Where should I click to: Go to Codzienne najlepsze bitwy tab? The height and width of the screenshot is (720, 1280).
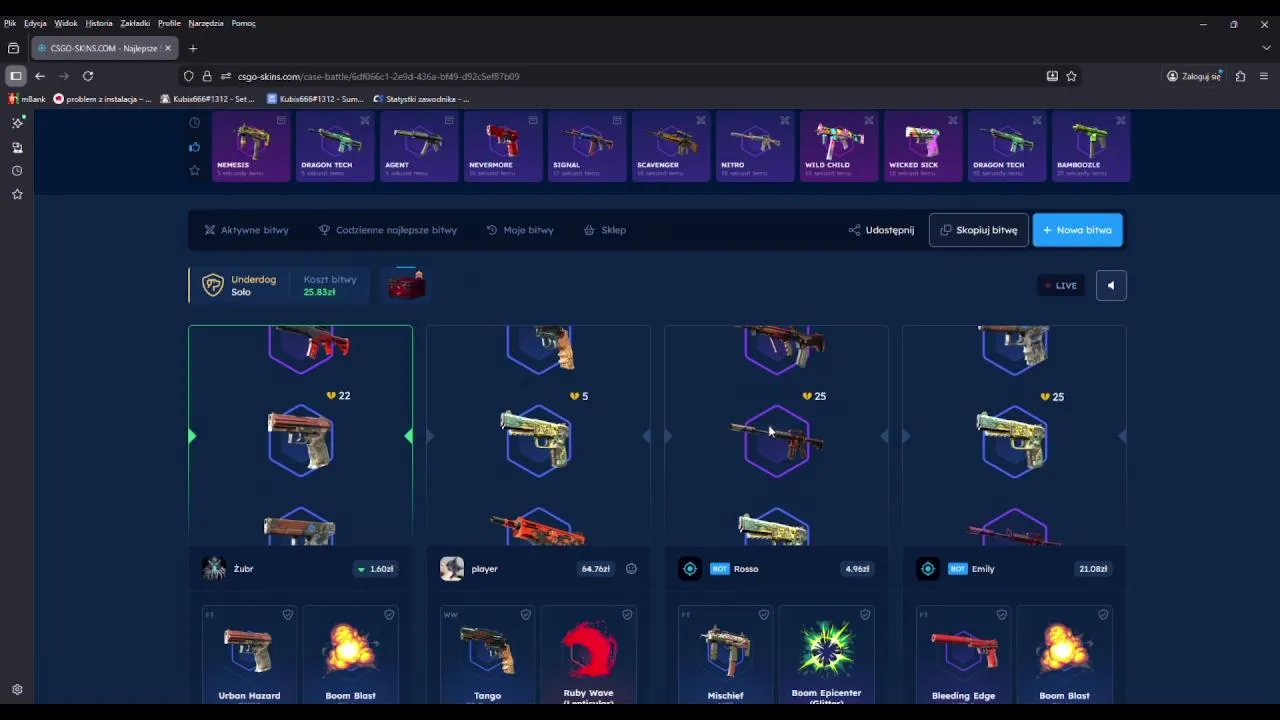387,230
